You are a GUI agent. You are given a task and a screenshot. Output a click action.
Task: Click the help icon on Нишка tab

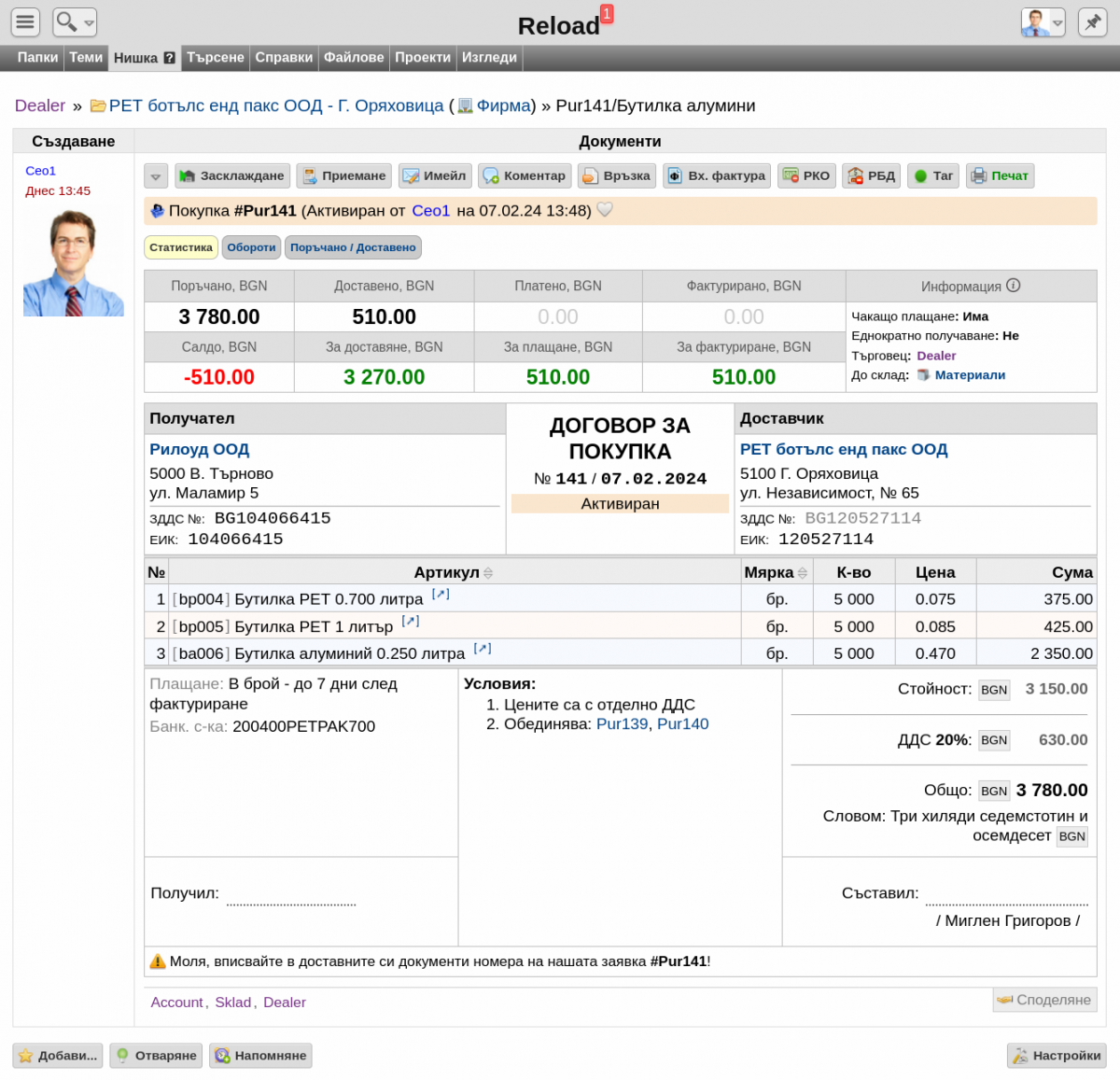pos(169,58)
